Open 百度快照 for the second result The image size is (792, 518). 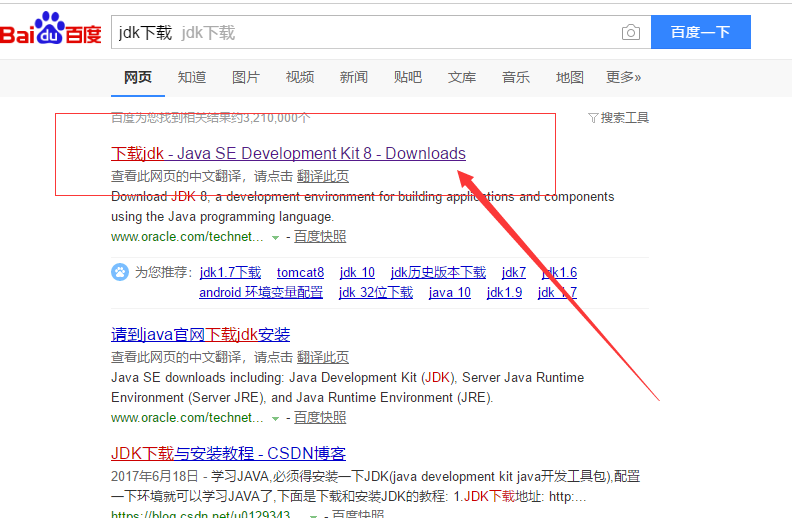320,418
